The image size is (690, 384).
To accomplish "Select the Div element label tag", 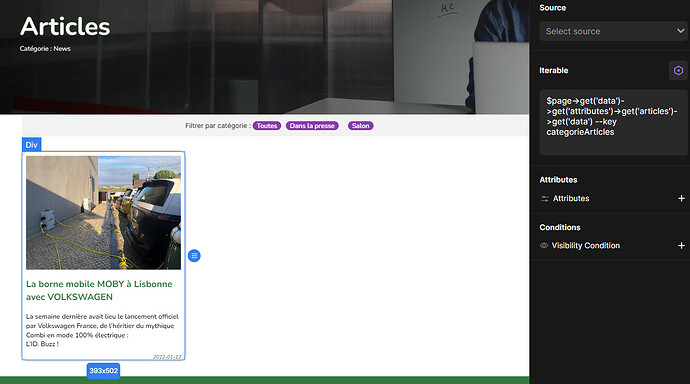I will click(32, 145).
